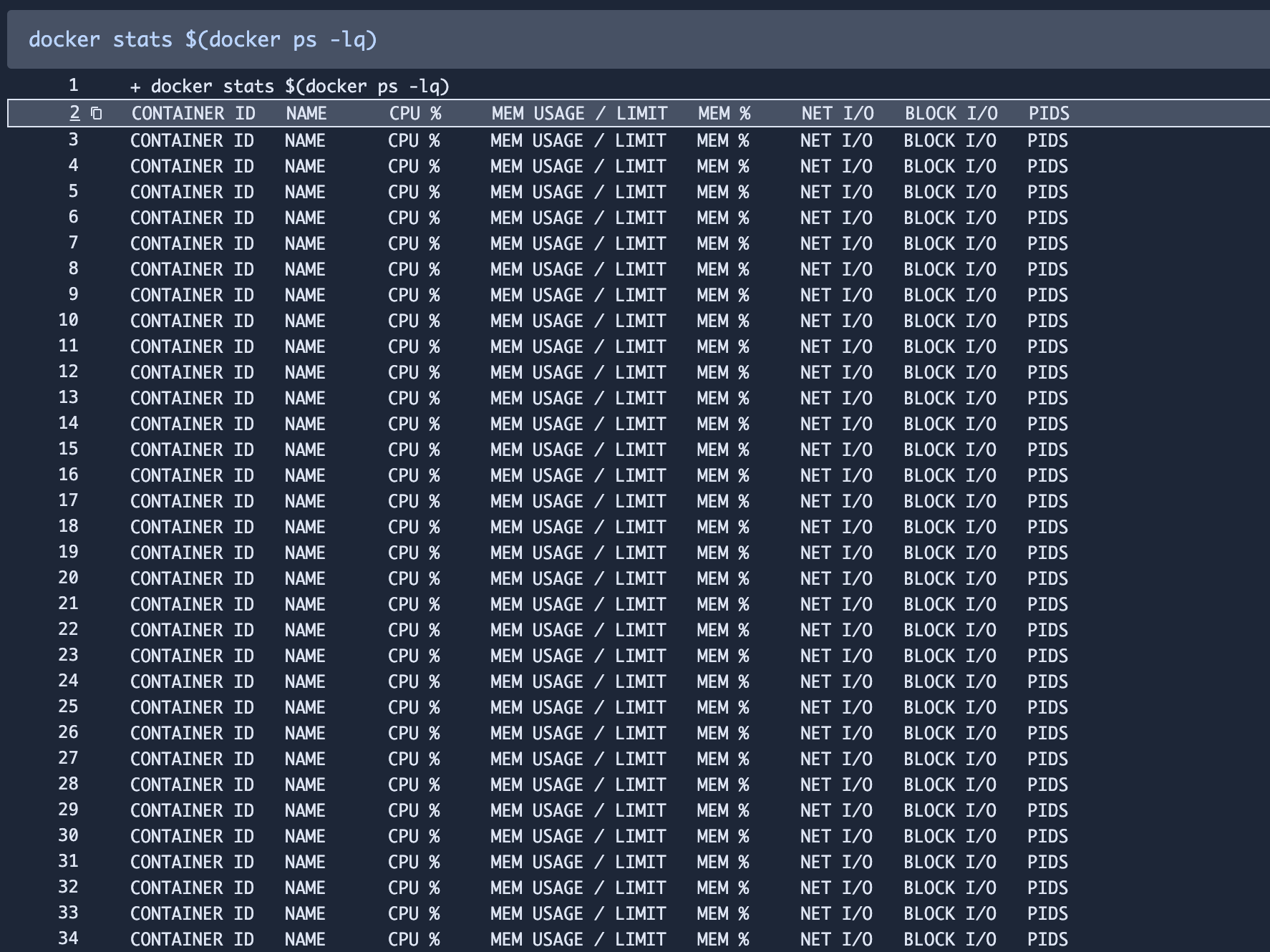
Task: Click 'BLOCK I/O' on line 33
Action: [x=950, y=913]
